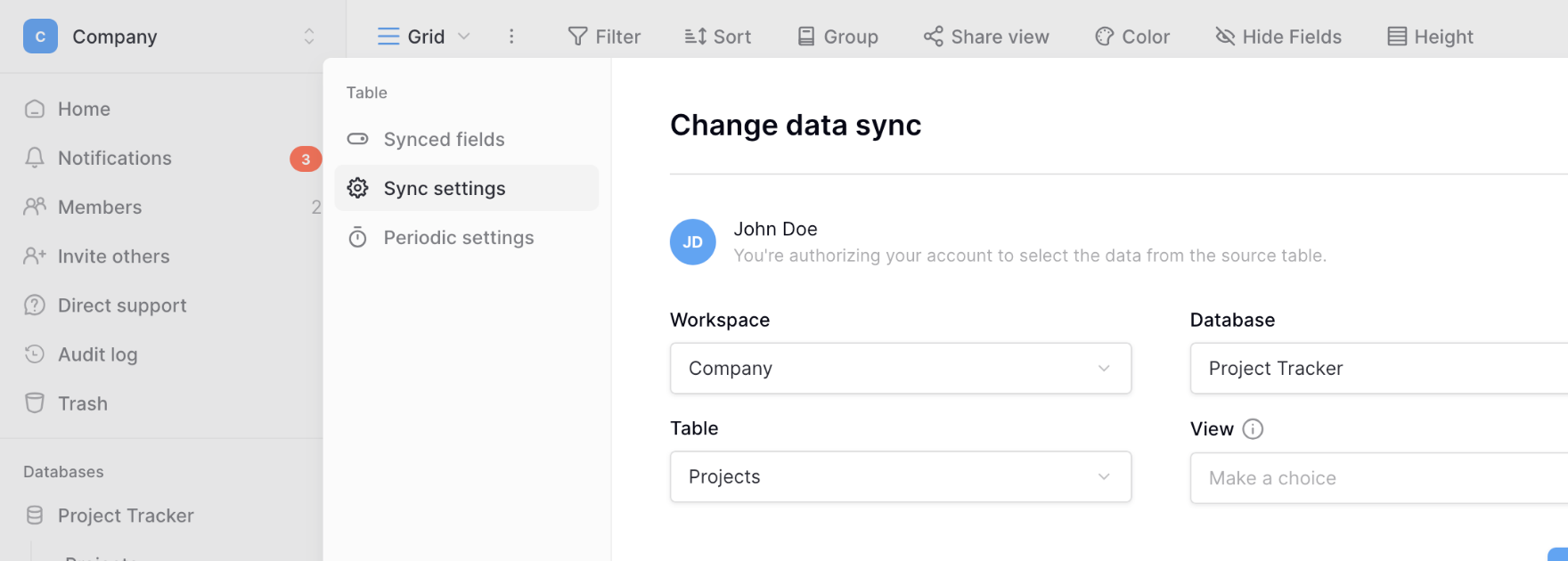1568x561 pixels.
Task: Click the Audit log history icon
Action: 35,354
